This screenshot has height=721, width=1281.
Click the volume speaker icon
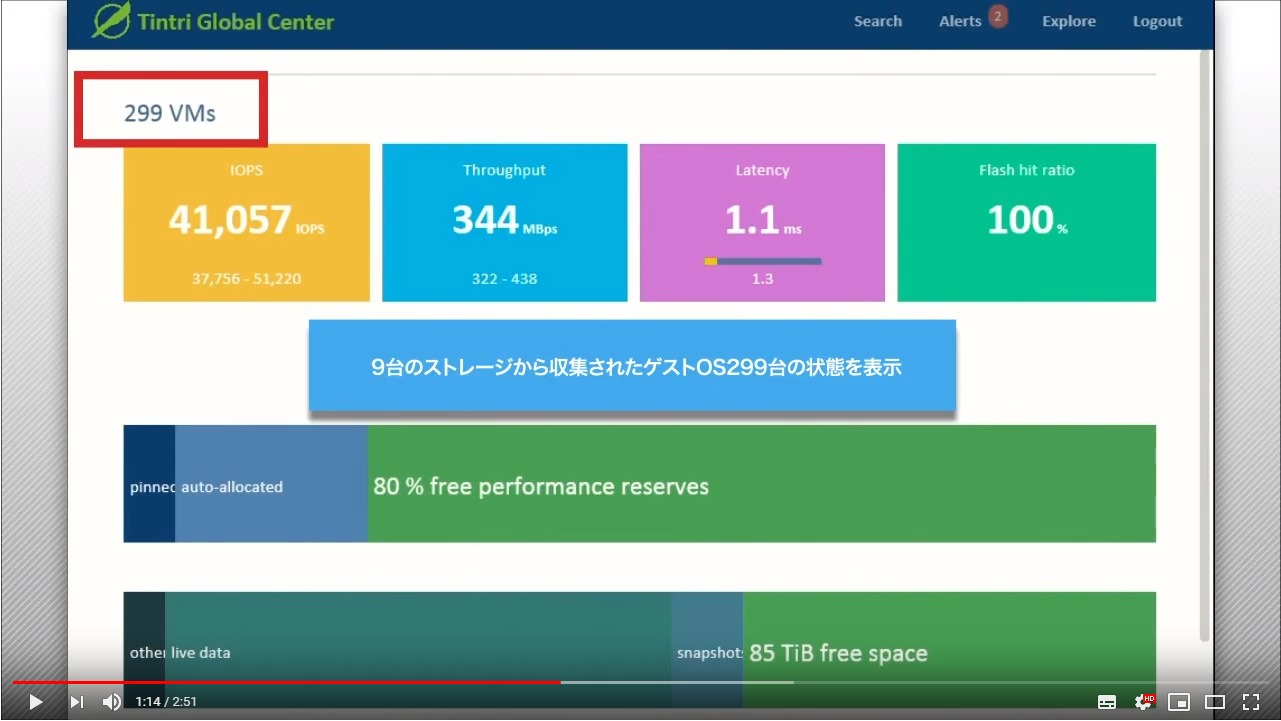(x=110, y=701)
